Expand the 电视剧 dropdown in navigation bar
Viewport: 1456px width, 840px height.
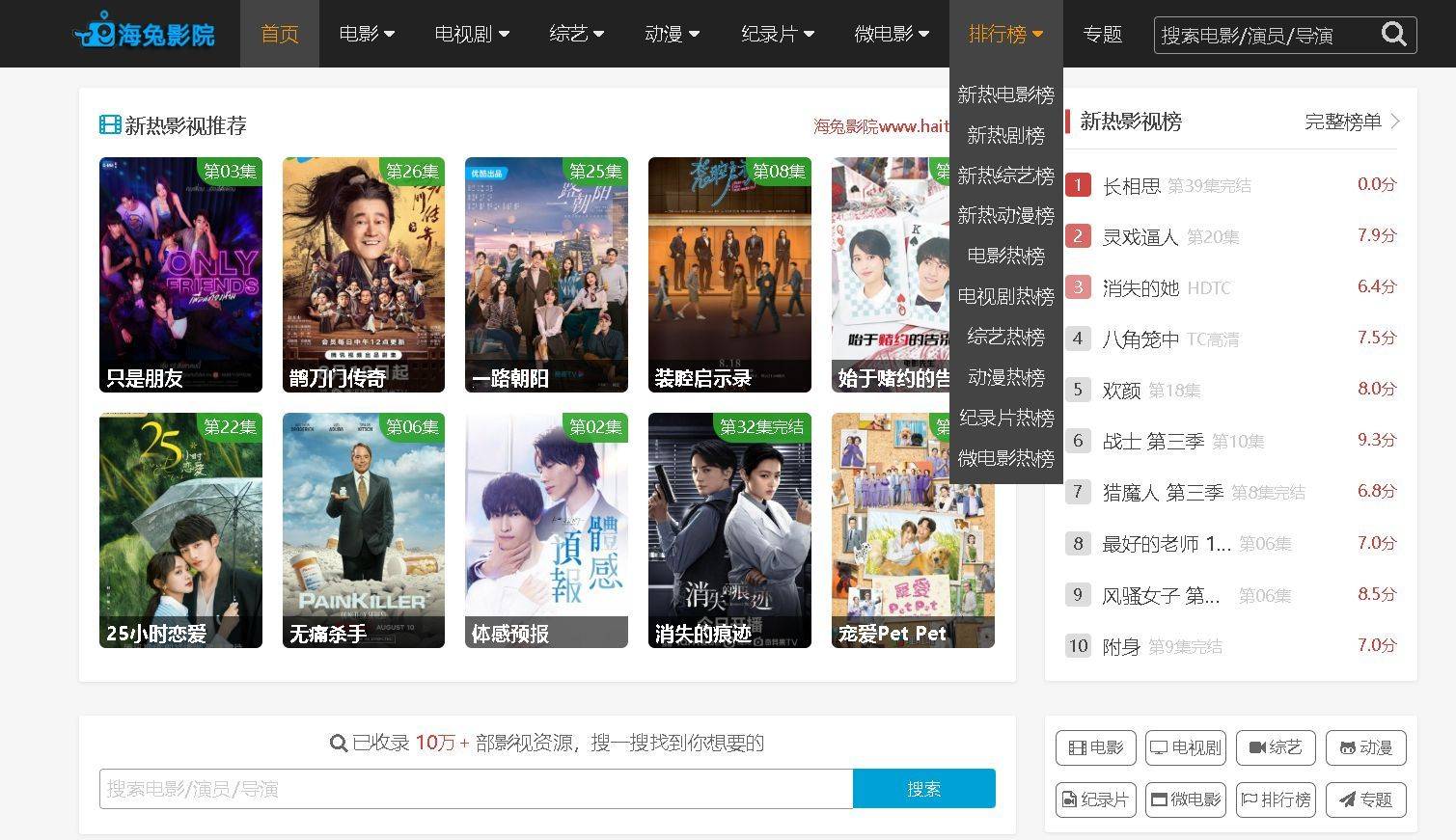click(x=472, y=35)
